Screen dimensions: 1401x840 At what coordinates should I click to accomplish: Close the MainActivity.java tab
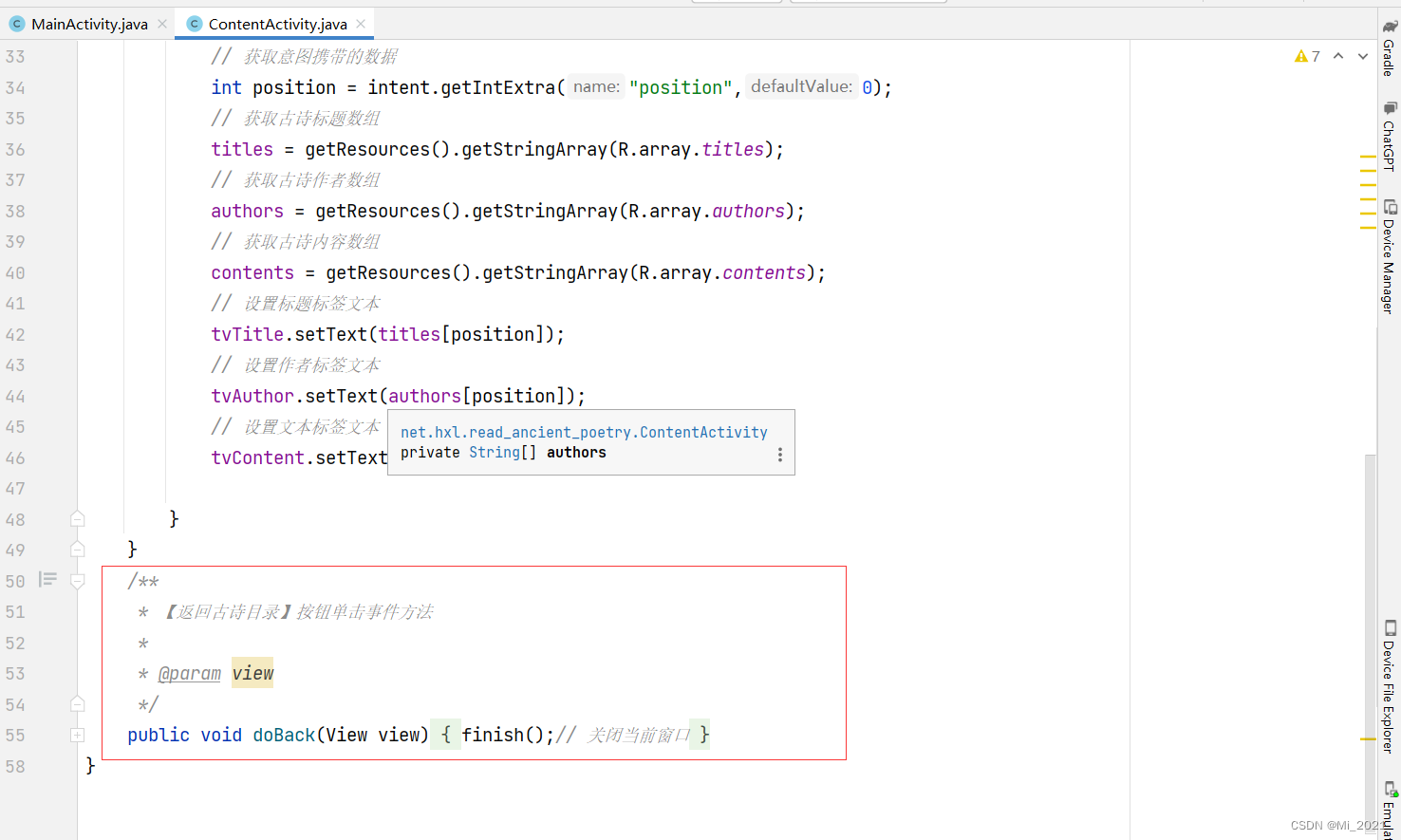pos(162,24)
